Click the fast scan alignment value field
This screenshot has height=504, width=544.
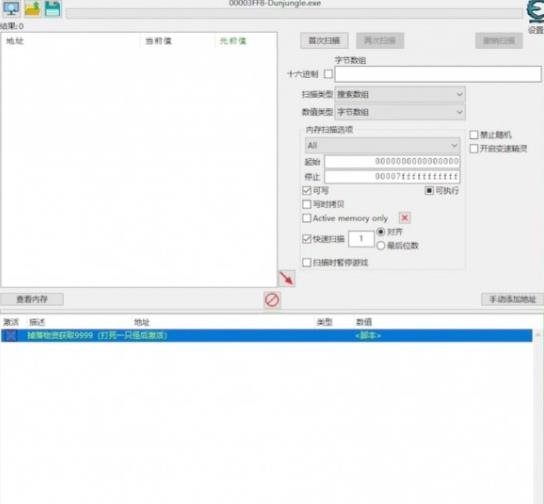(x=361, y=239)
